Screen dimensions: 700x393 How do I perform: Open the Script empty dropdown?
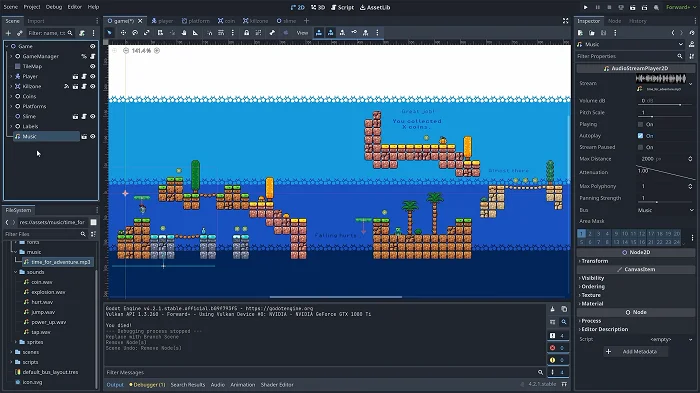pos(665,339)
